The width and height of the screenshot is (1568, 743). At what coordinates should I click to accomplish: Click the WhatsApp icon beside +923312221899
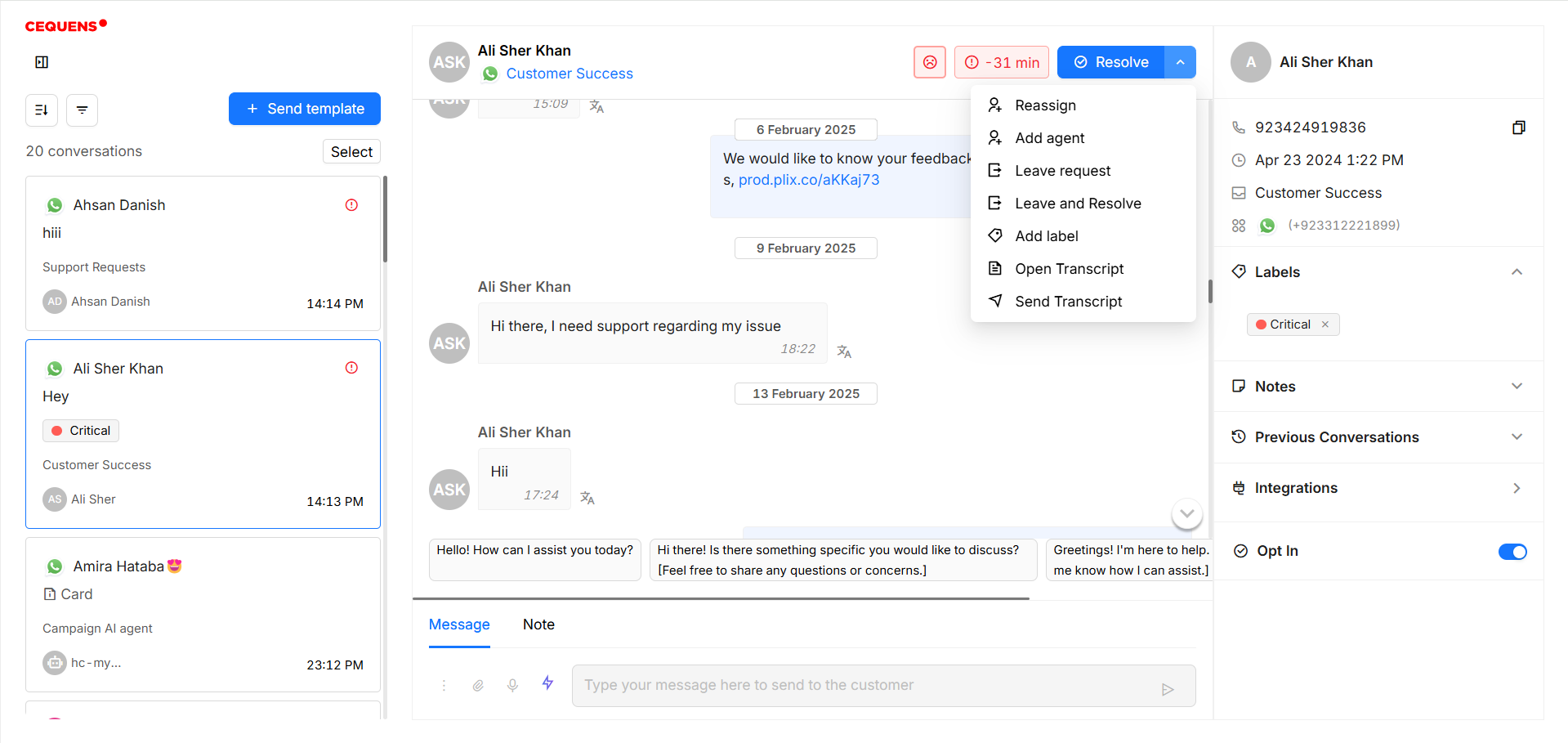(1267, 226)
